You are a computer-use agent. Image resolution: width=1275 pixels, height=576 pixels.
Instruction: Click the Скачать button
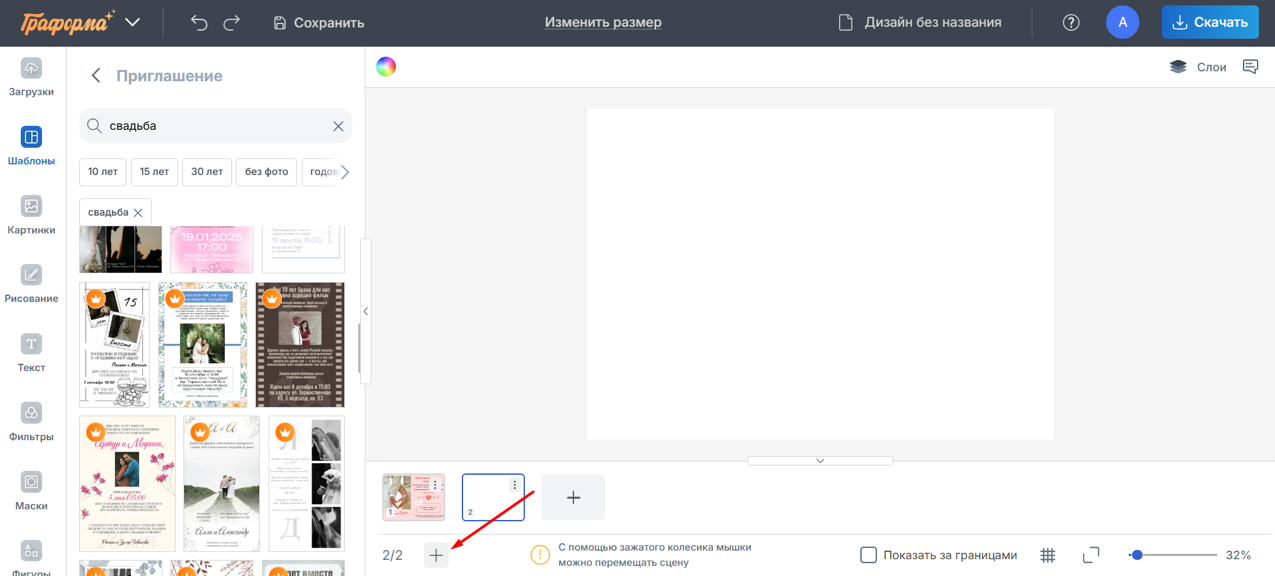coord(1210,21)
